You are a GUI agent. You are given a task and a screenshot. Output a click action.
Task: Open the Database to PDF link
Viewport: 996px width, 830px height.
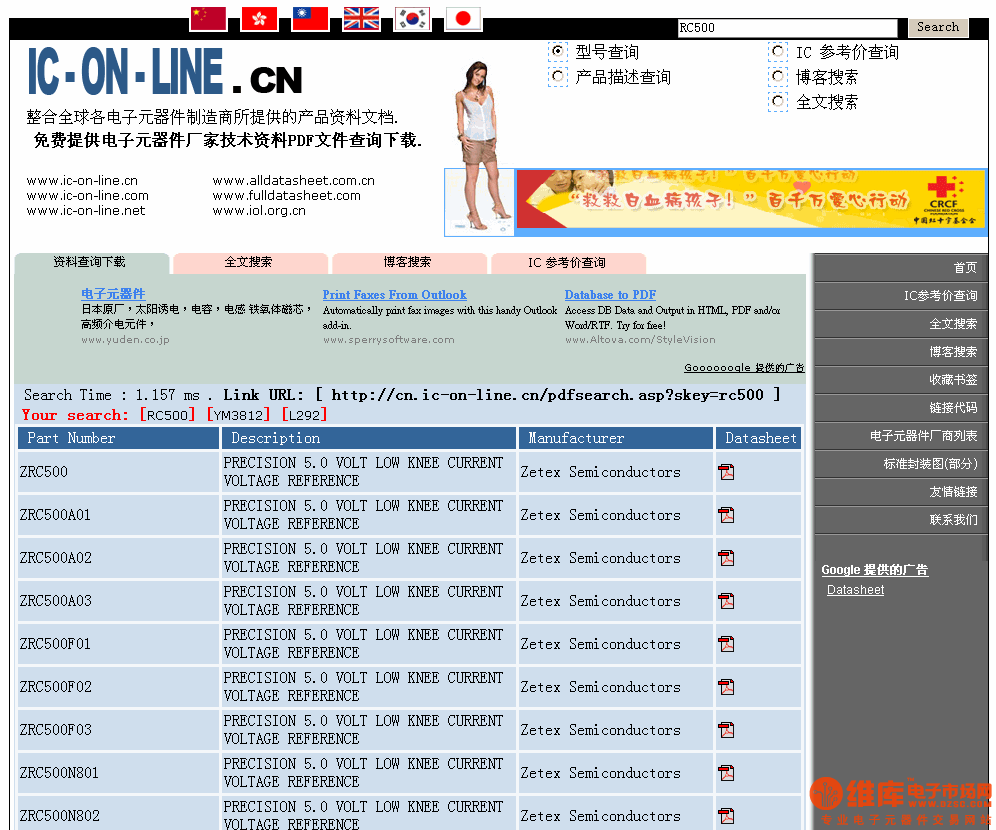point(610,294)
